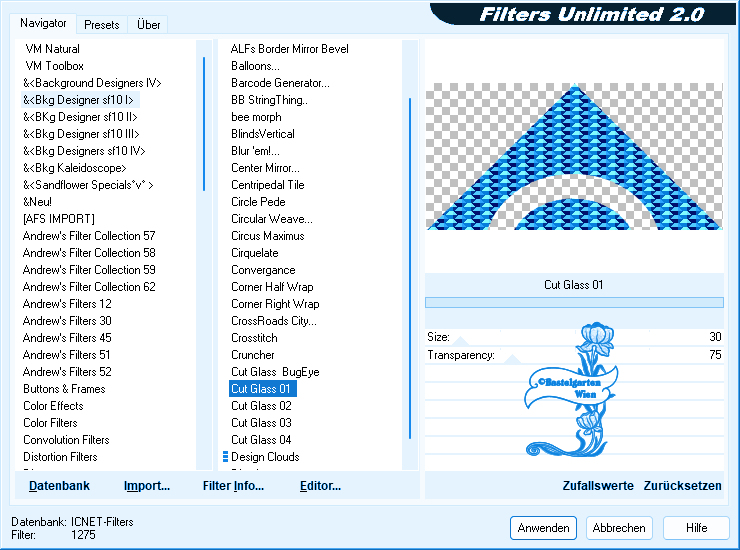The height and width of the screenshot is (550, 740).
Task: Switch to the Presets tab
Action: click(x=101, y=25)
